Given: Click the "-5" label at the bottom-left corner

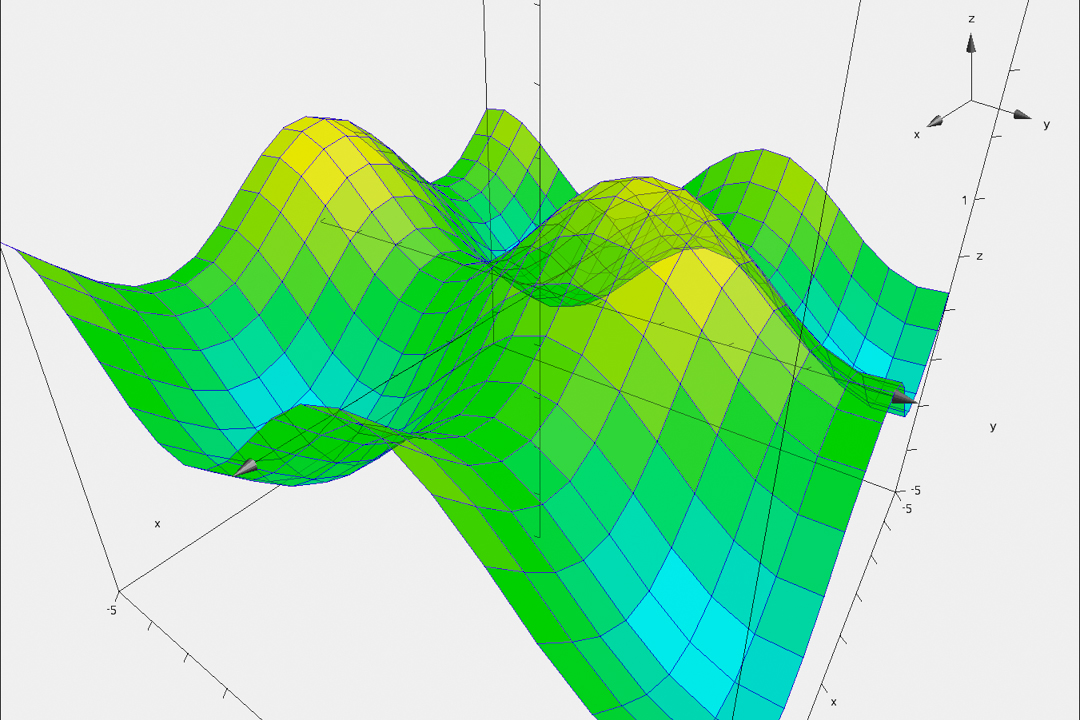Looking at the screenshot, I should [x=112, y=609].
